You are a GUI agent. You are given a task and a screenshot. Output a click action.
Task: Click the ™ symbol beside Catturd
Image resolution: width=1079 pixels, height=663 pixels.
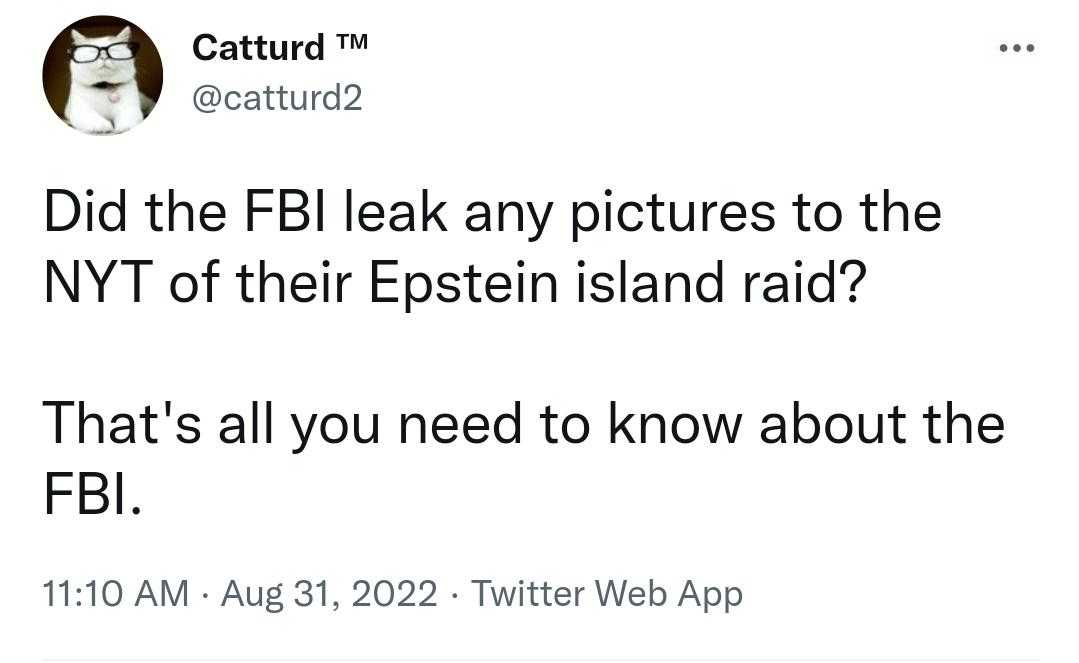tap(352, 42)
